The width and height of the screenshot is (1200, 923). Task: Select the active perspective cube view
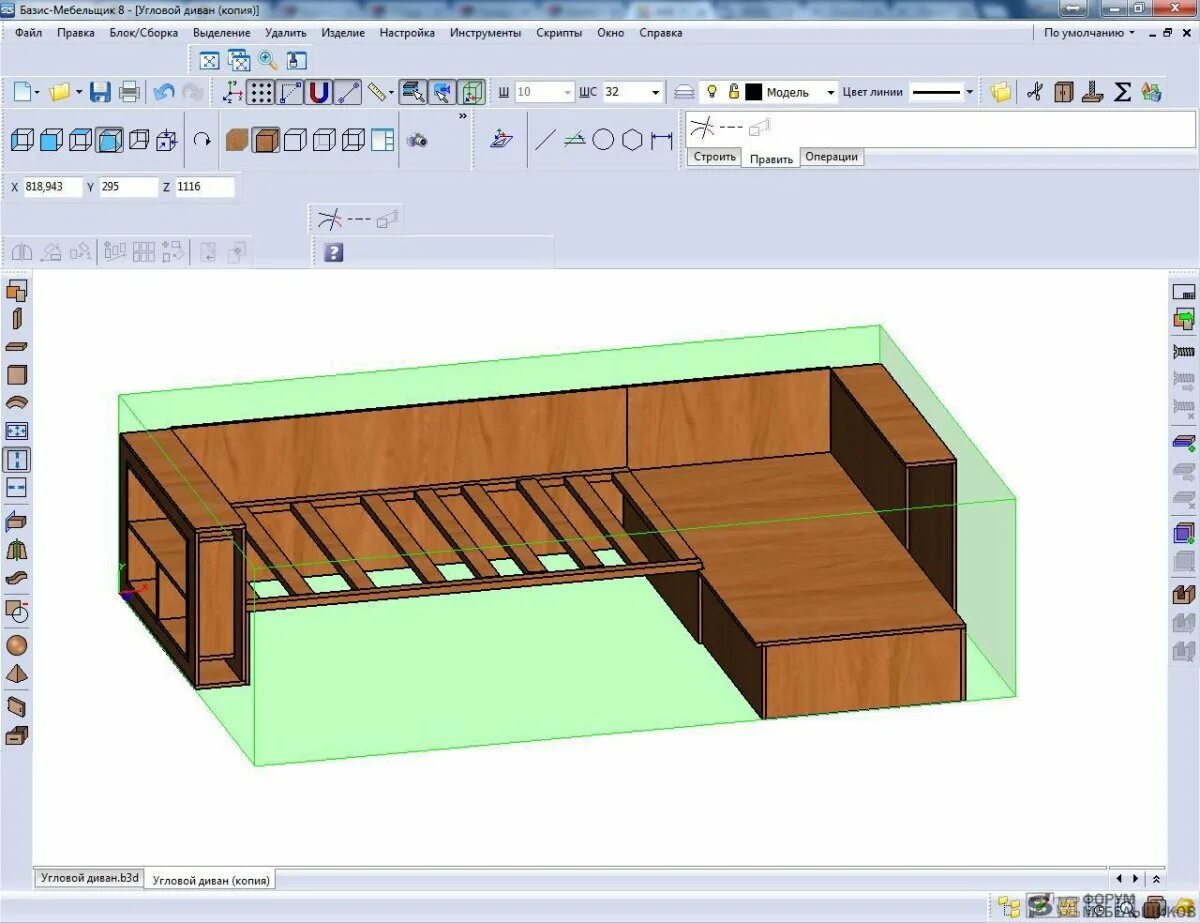coord(110,140)
